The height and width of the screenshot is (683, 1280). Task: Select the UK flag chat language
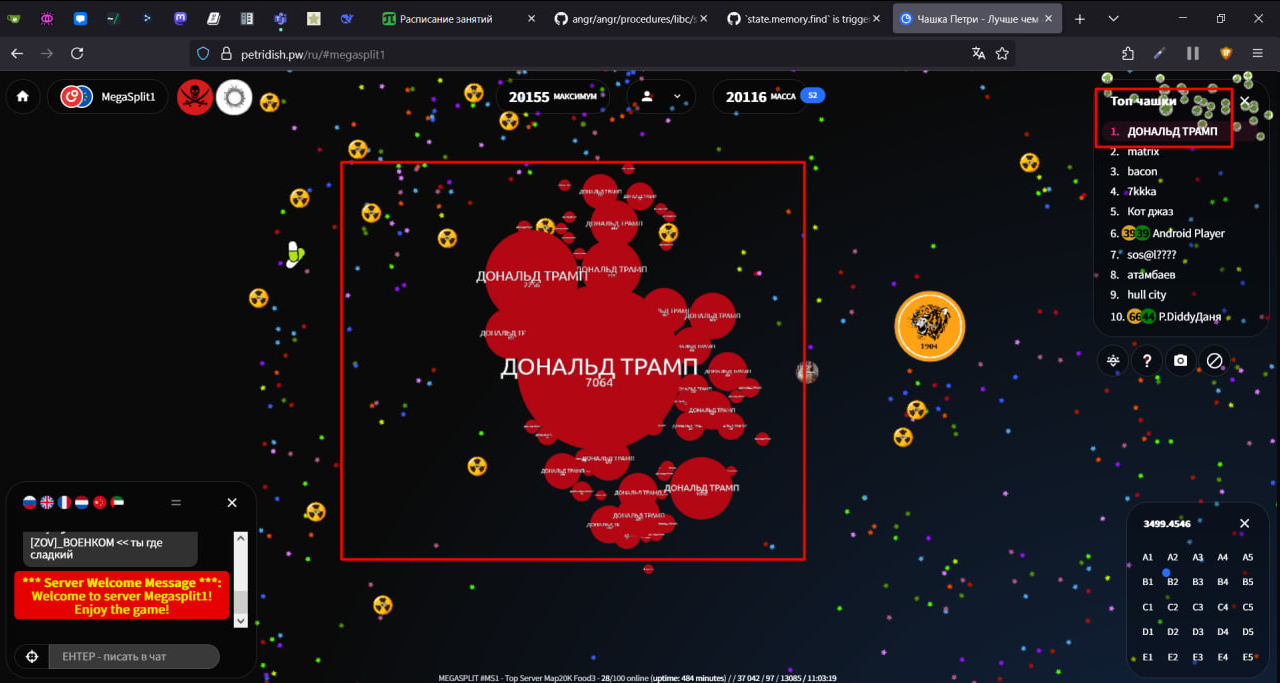47,503
